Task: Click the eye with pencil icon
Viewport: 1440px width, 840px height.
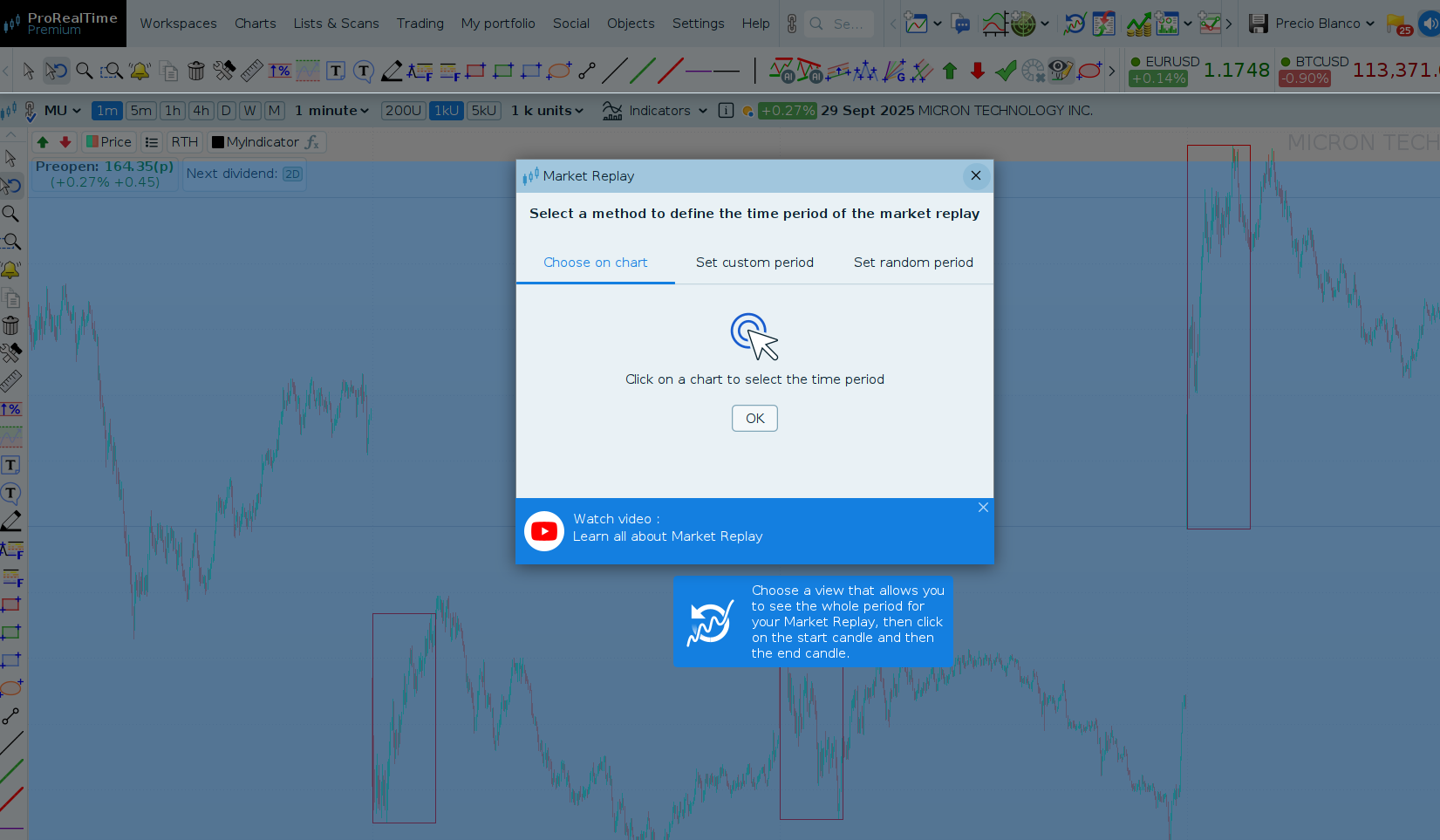Action: 1061,70
